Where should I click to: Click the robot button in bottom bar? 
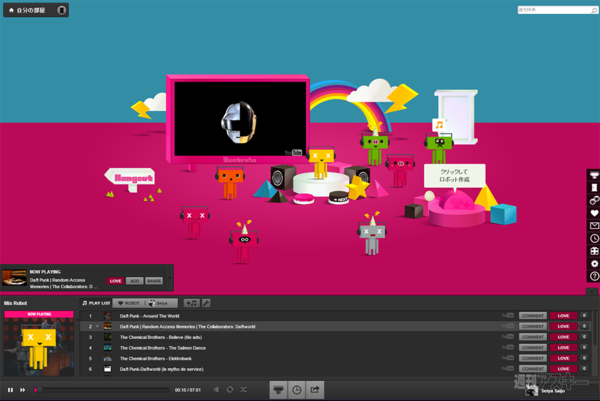coord(278,390)
